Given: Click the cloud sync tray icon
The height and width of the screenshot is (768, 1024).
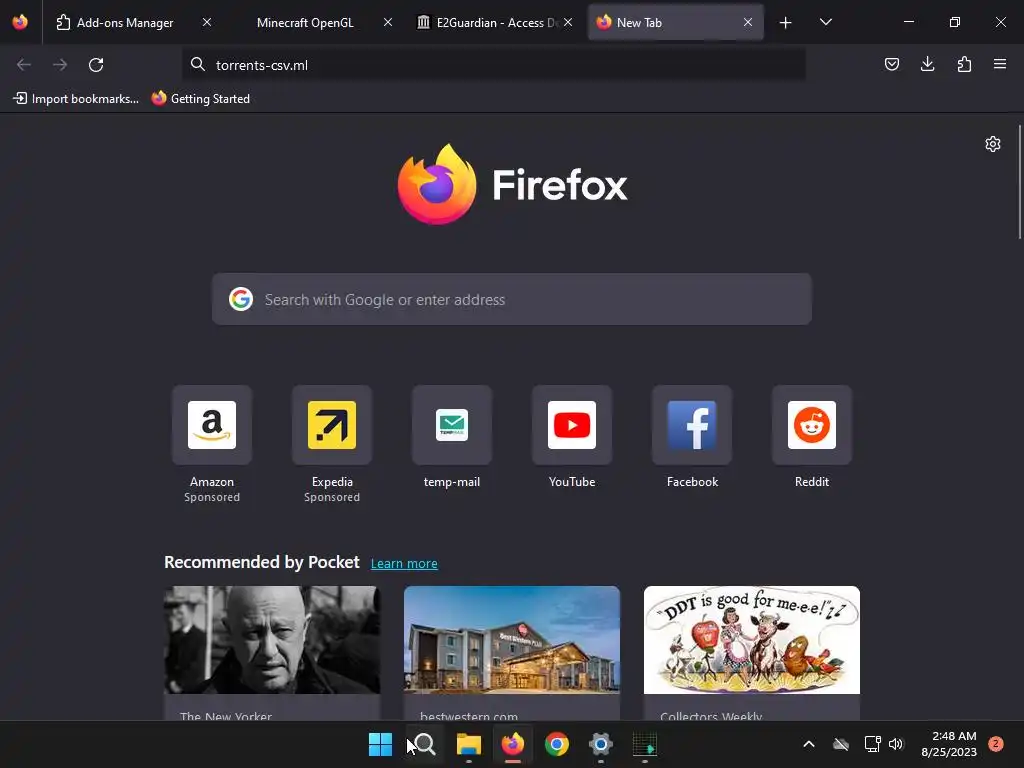Looking at the screenshot, I should (x=840, y=744).
